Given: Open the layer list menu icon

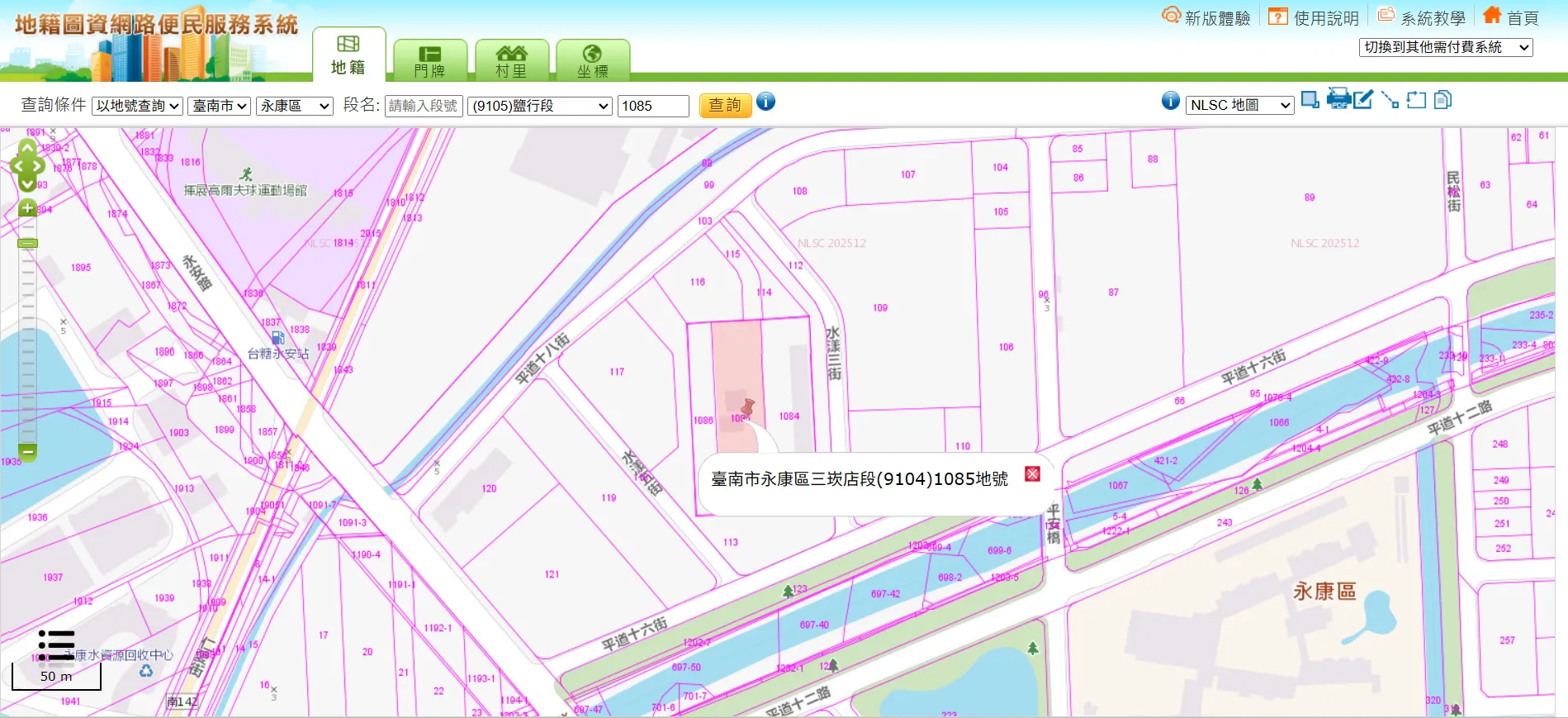Looking at the screenshot, I should coord(56,645).
